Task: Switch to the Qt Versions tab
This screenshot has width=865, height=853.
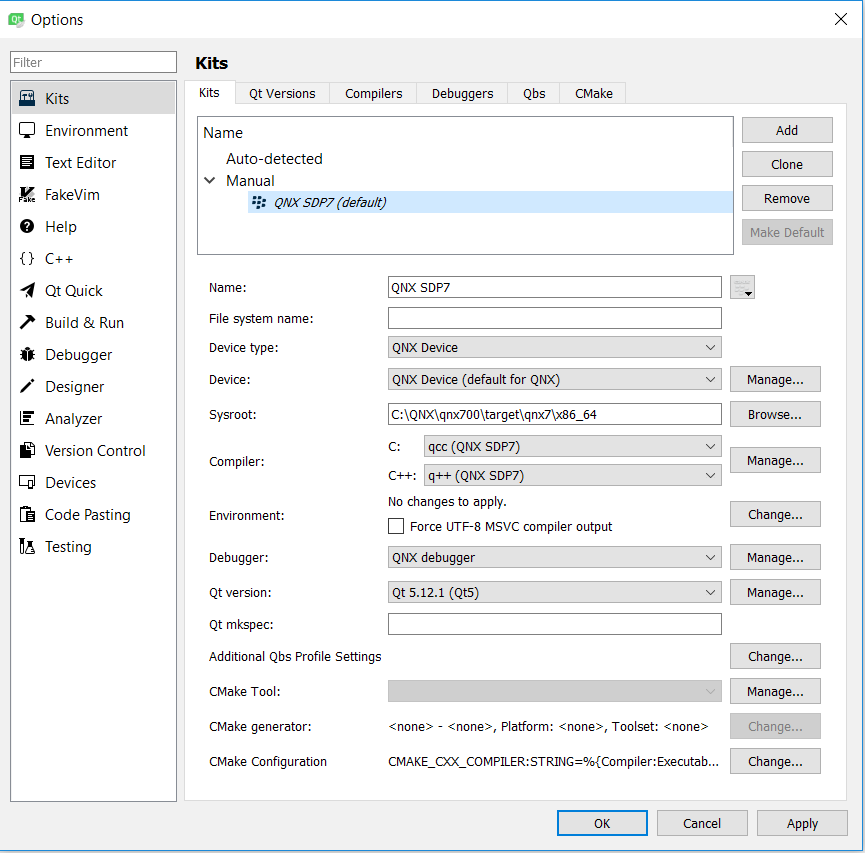Action: click(282, 94)
